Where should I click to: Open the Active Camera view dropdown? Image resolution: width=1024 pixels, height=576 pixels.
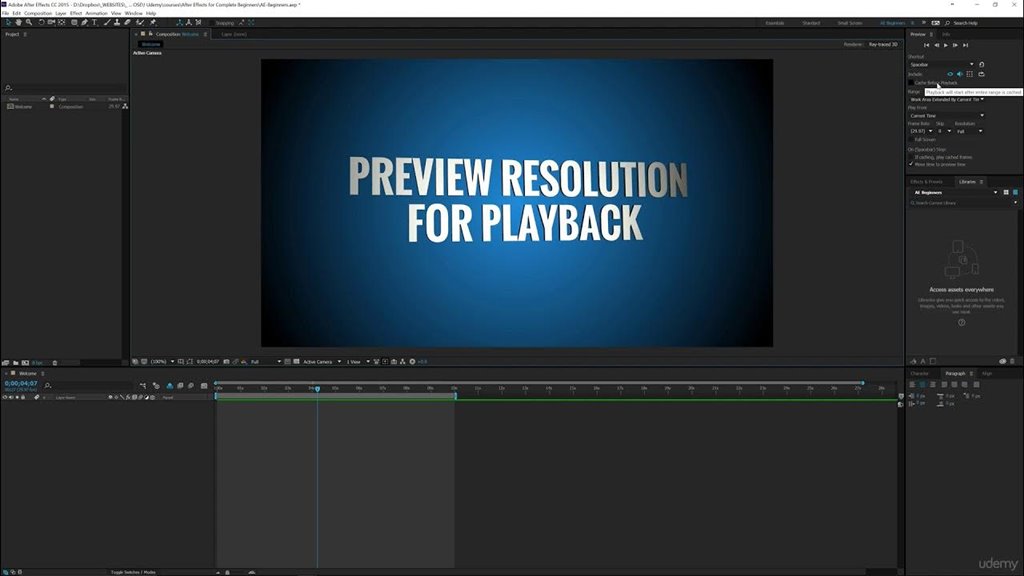321,361
